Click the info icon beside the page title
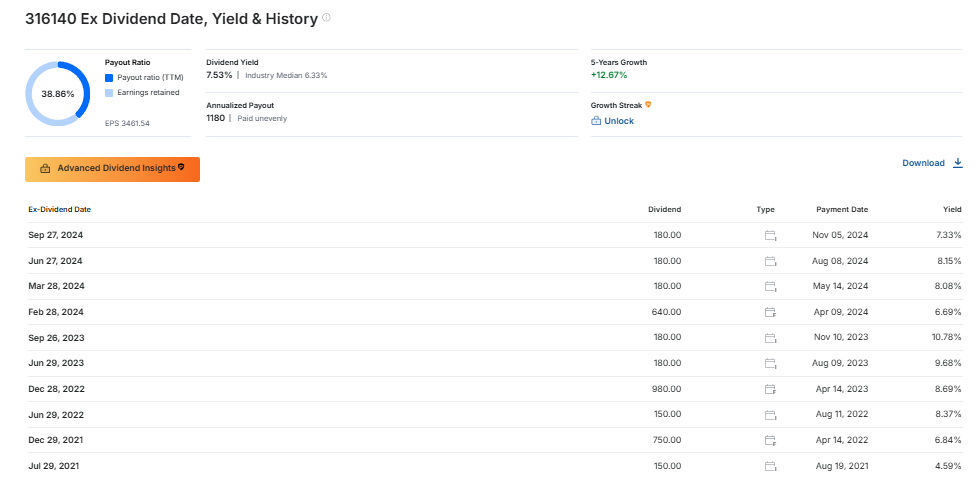Screen dimensions: 977x477 click(x=326, y=18)
